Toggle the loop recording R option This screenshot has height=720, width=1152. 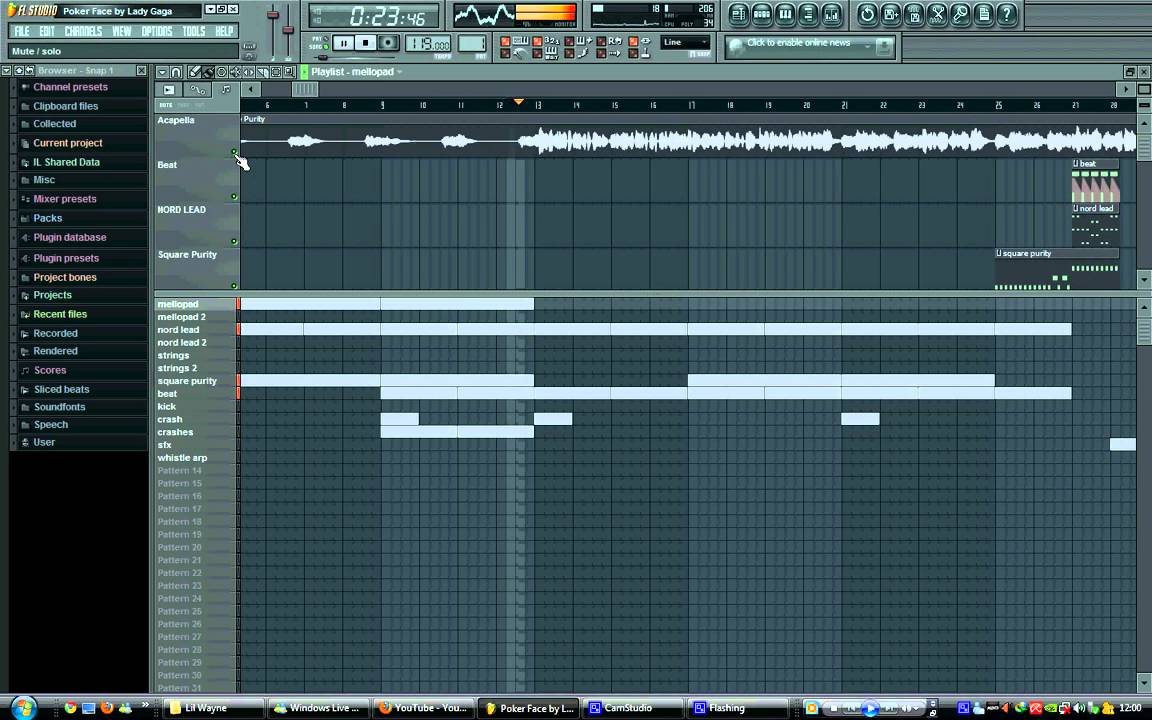[602, 41]
